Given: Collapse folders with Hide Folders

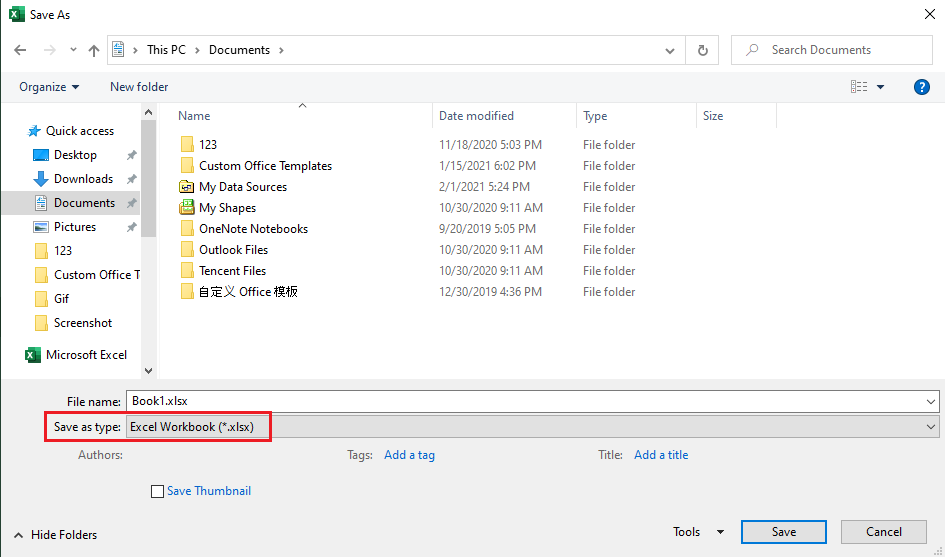Looking at the screenshot, I should [x=55, y=535].
